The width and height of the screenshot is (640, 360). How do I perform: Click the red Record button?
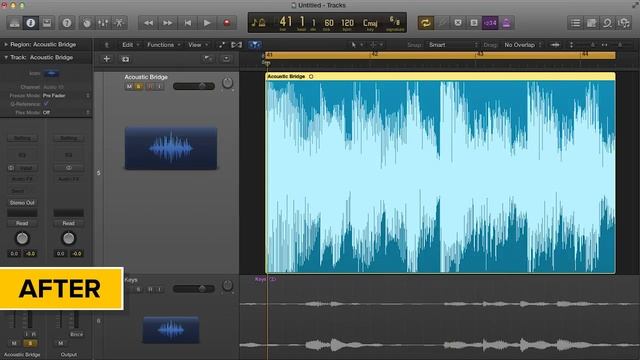(x=227, y=23)
